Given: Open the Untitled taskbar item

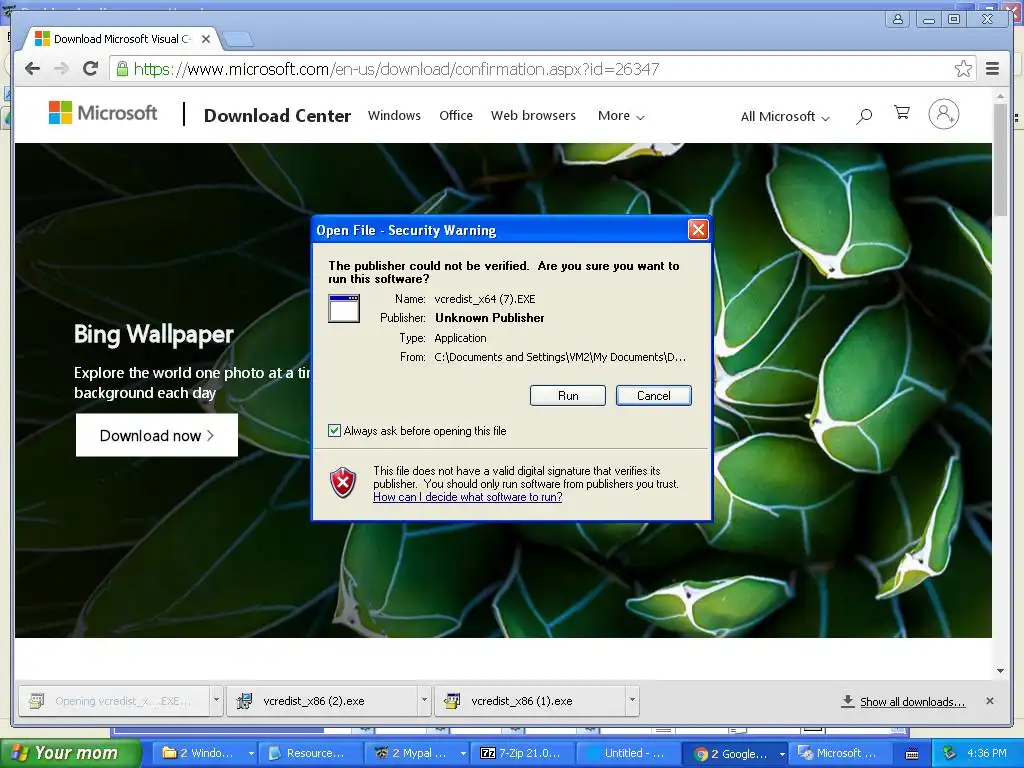Looking at the screenshot, I should point(628,753).
